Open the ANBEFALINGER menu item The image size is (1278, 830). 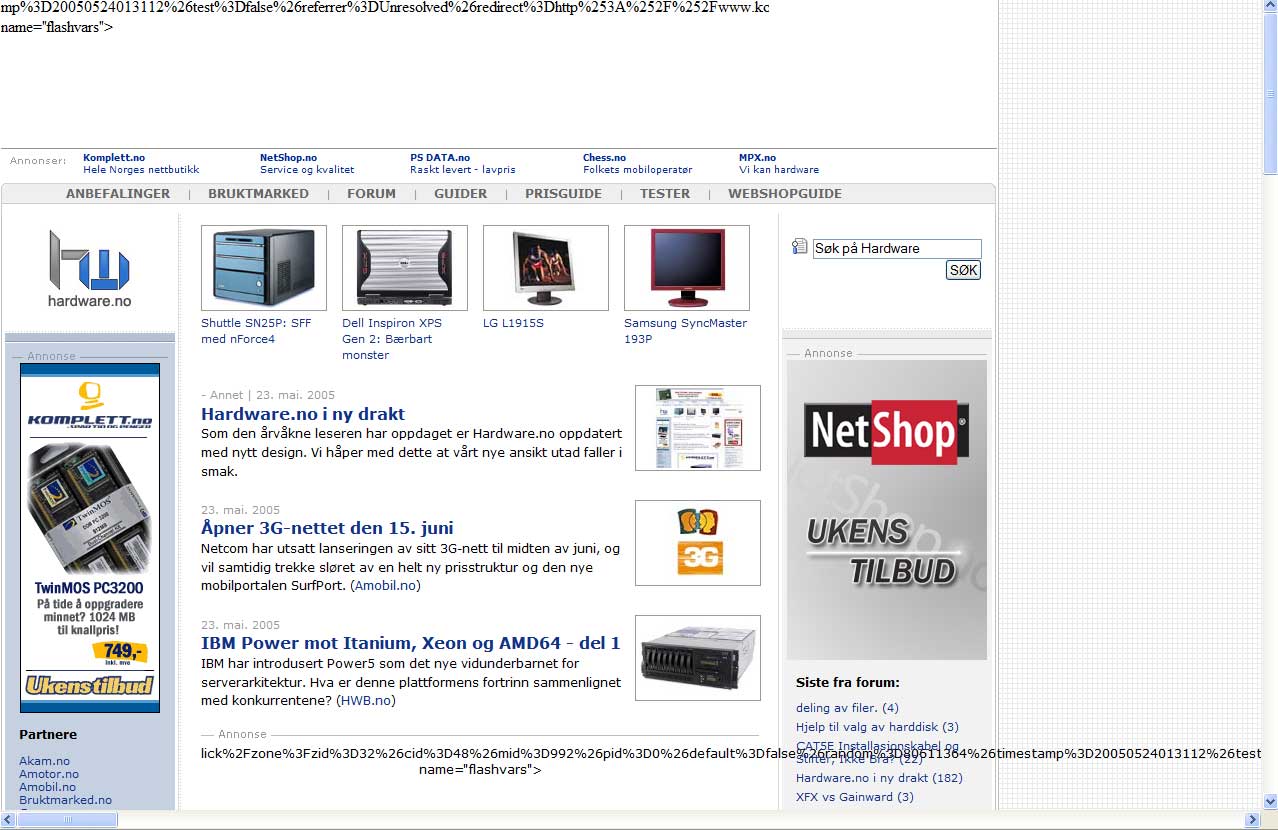tap(118, 193)
